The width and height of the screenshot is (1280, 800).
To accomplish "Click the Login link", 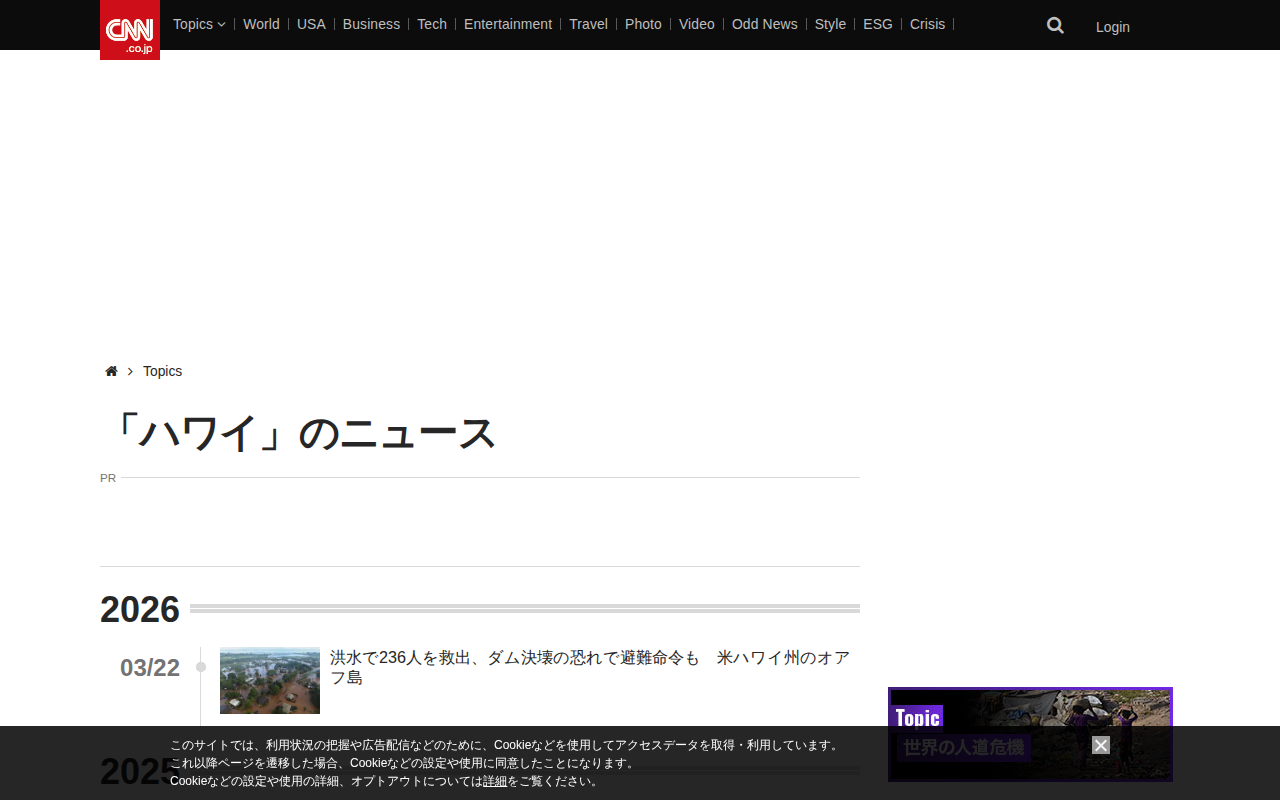I will (x=1112, y=27).
